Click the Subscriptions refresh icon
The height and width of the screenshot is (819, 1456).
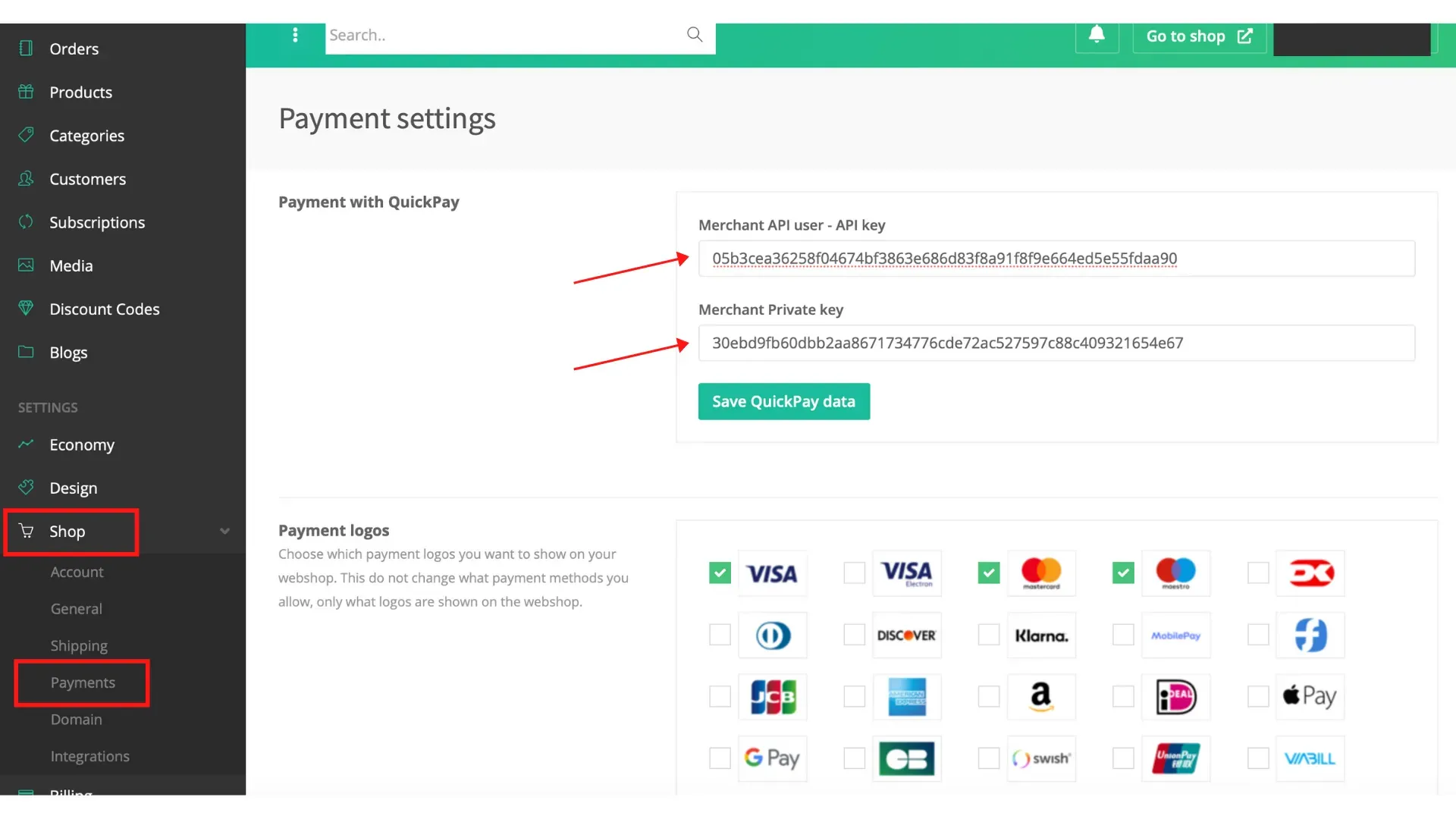point(26,221)
